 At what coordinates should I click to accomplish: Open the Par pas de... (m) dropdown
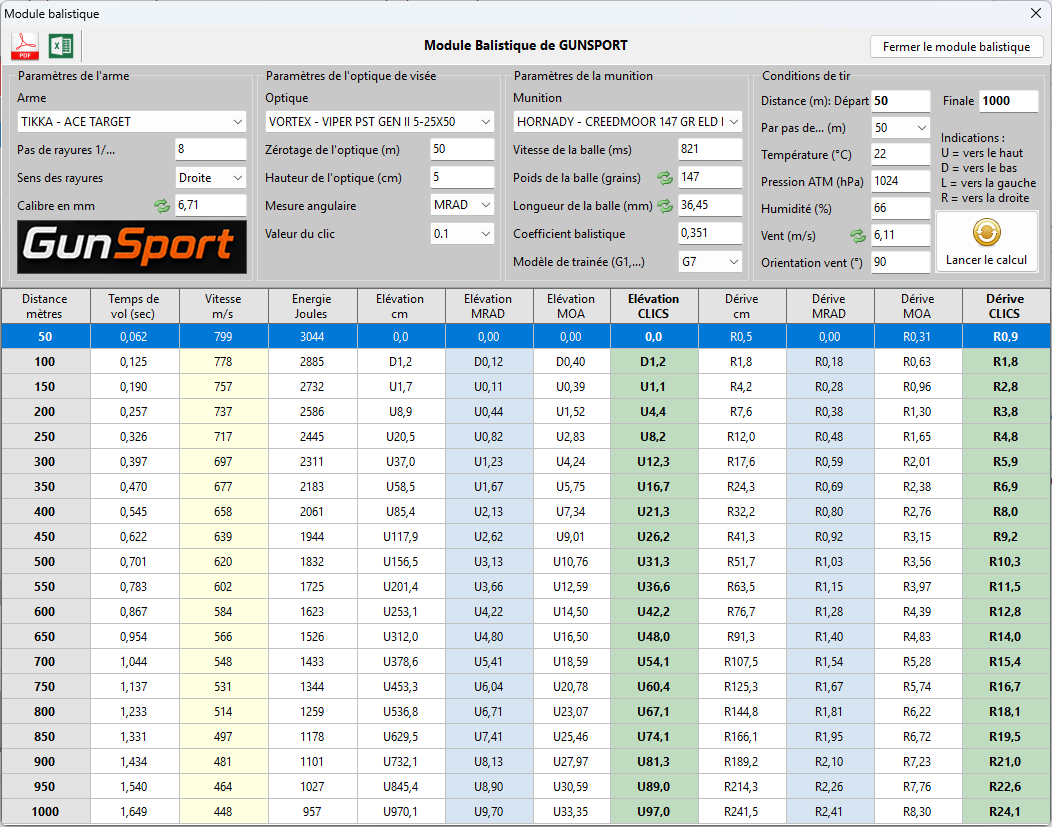click(x=900, y=127)
